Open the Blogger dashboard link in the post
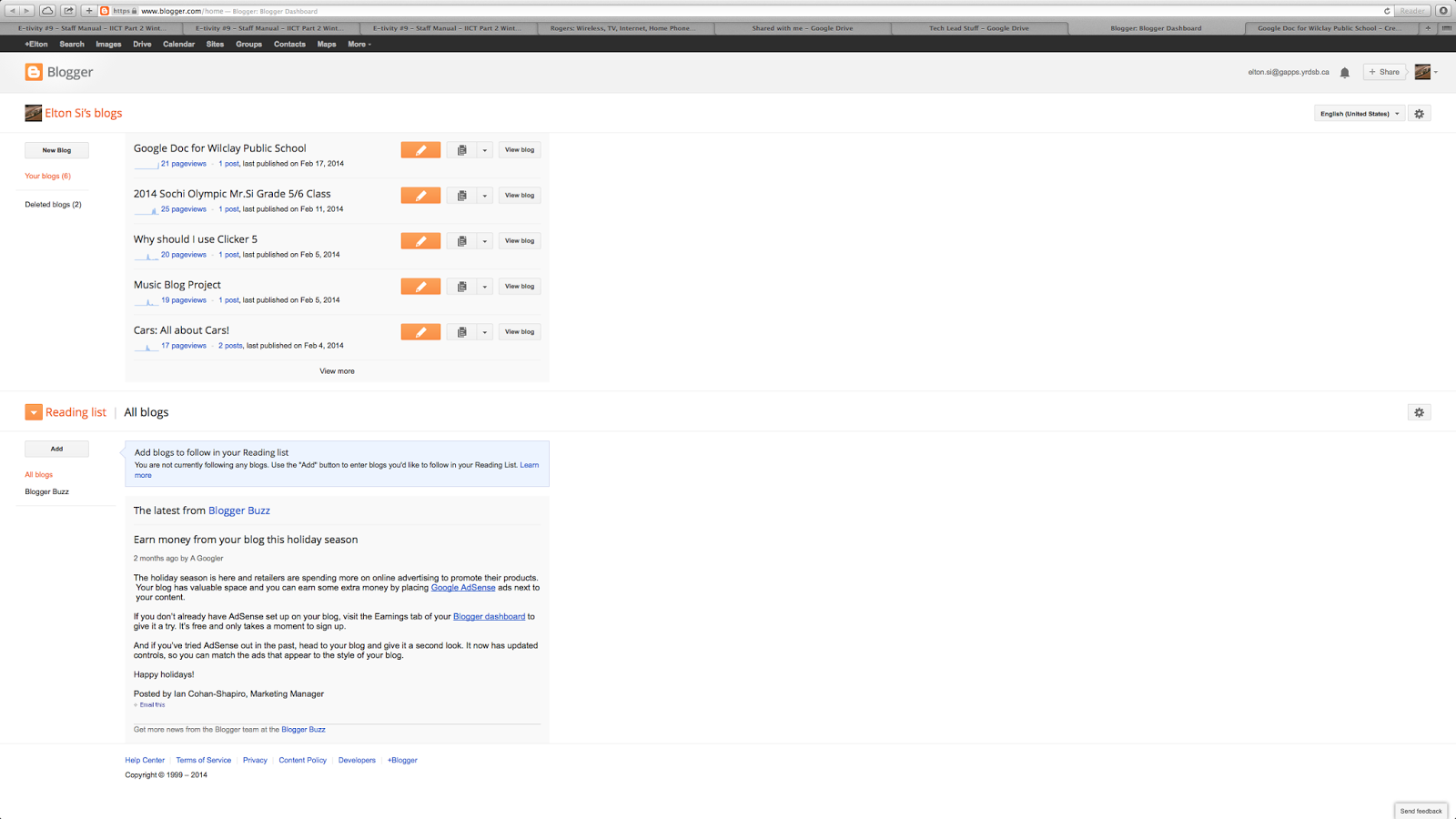1456x819 pixels. pyautogui.click(x=489, y=617)
